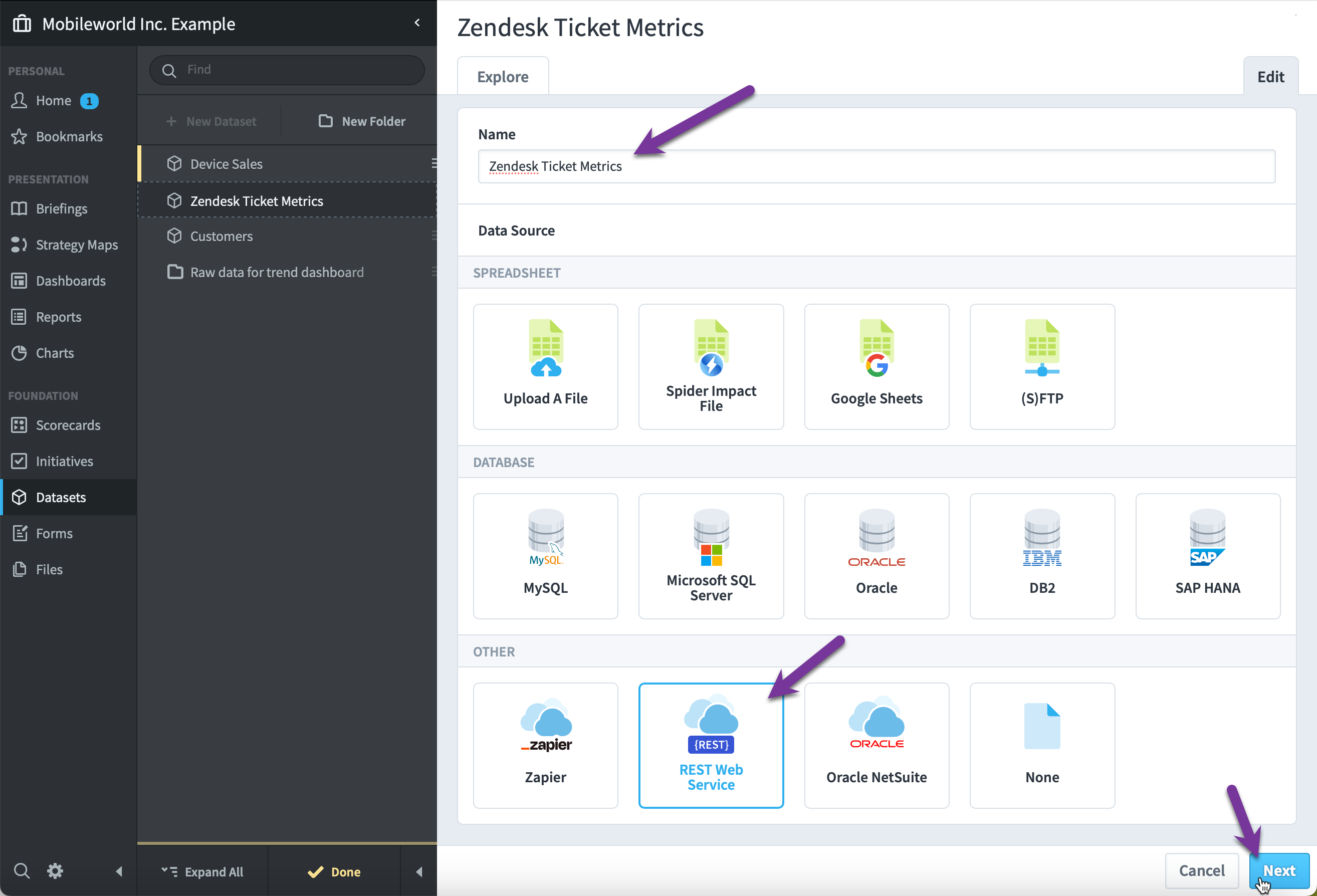Screen dimensions: 1317x896
Task: Navigate to Reports
Action: pos(68,317)
